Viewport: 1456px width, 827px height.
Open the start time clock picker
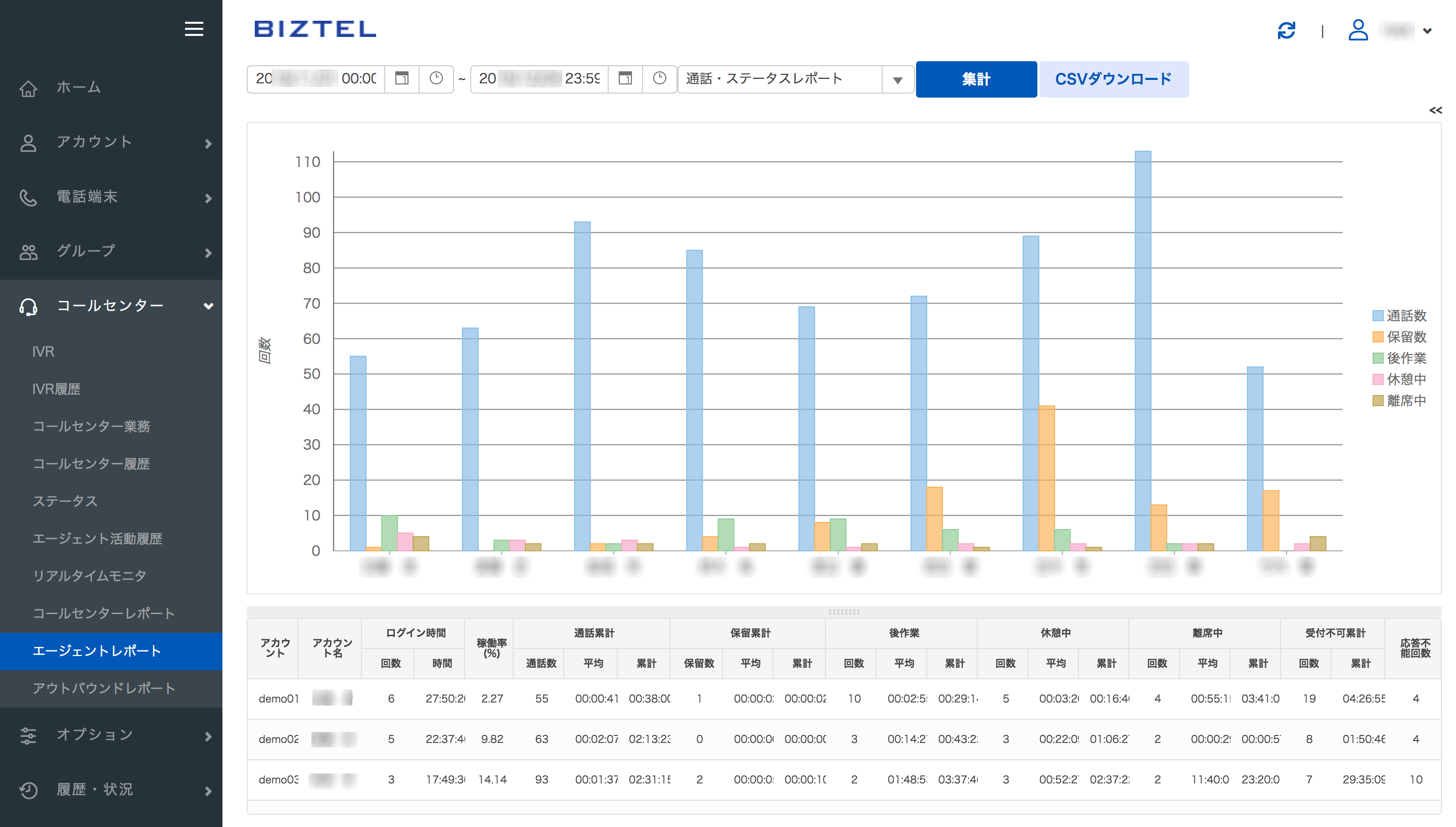[435, 78]
